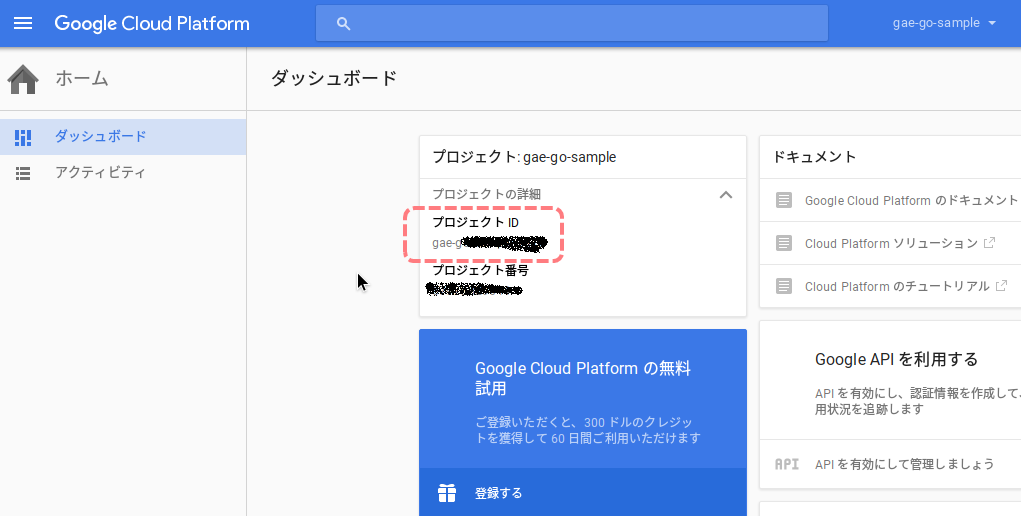Image resolution: width=1021 pixels, height=516 pixels.
Task: Open the hamburger navigation menu
Action: [x=23, y=23]
